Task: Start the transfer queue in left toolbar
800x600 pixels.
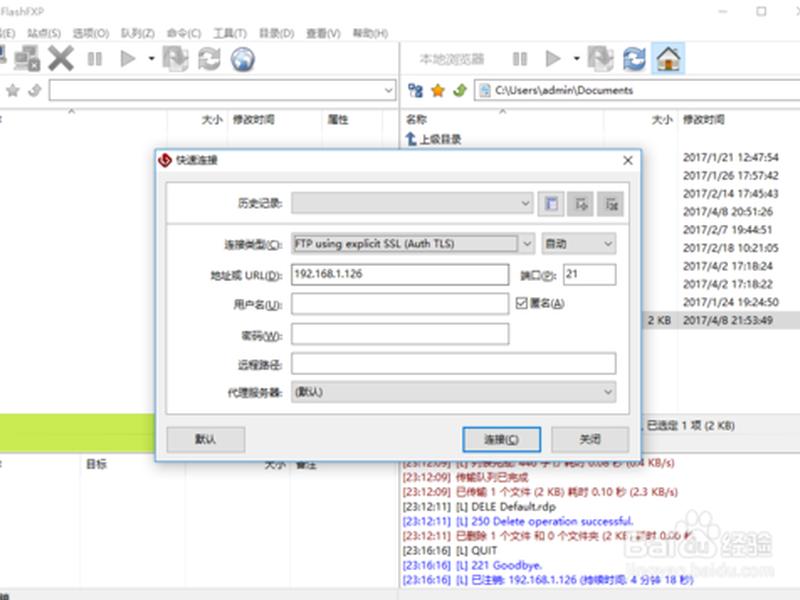Action: pyautogui.click(x=128, y=59)
